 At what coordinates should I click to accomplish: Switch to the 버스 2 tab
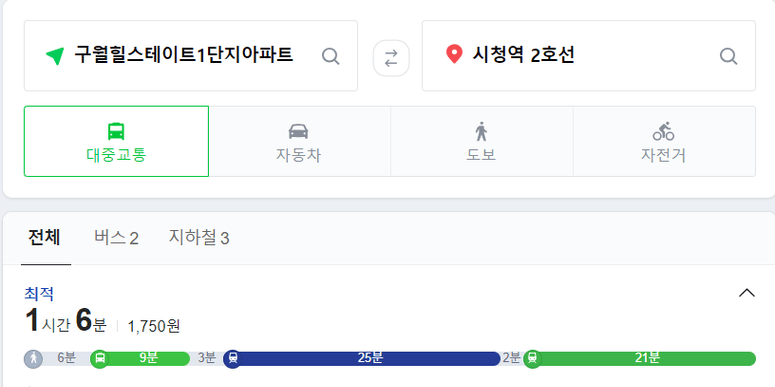pos(116,238)
